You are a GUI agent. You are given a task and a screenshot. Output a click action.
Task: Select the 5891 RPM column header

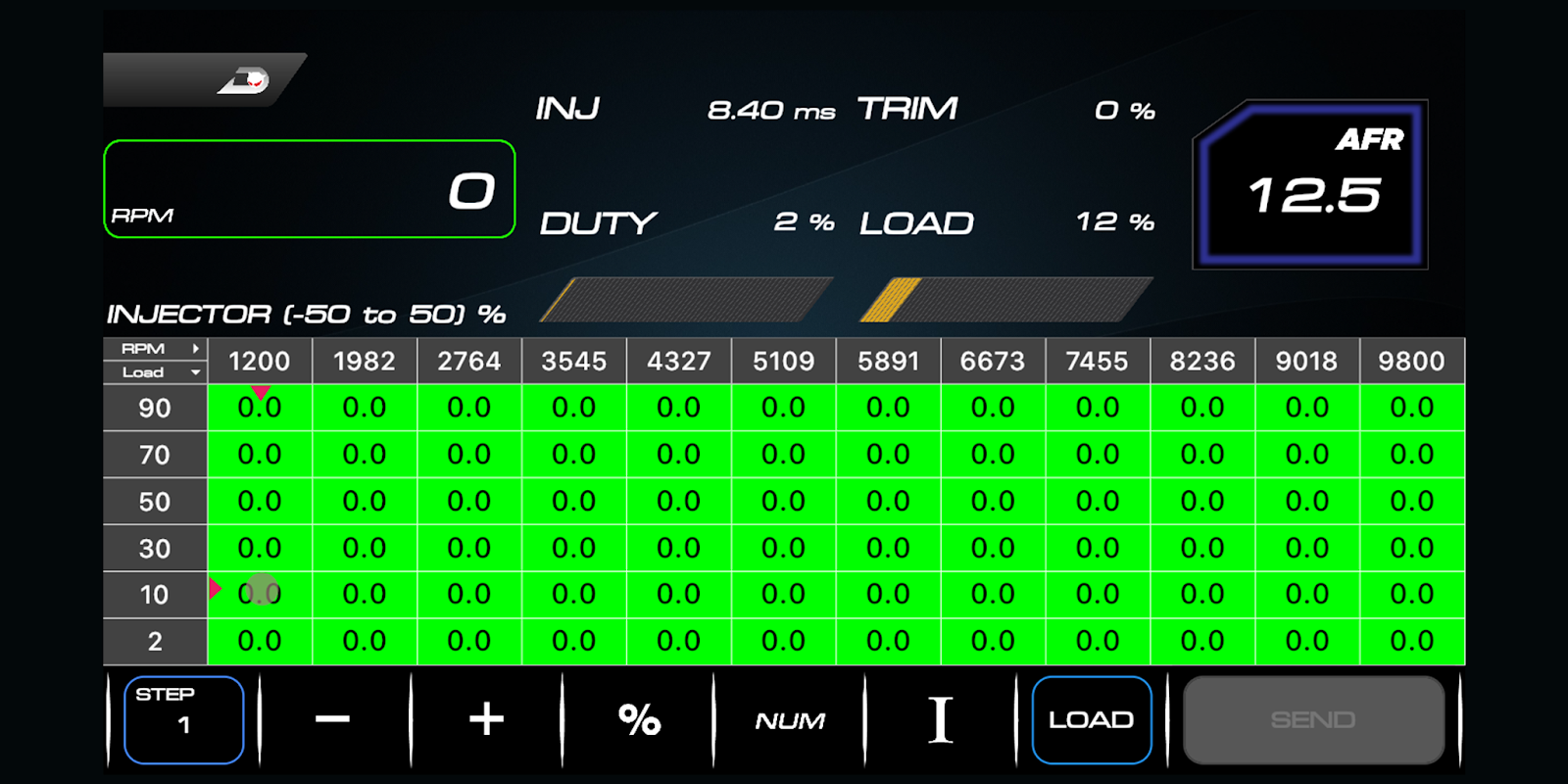coord(889,361)
